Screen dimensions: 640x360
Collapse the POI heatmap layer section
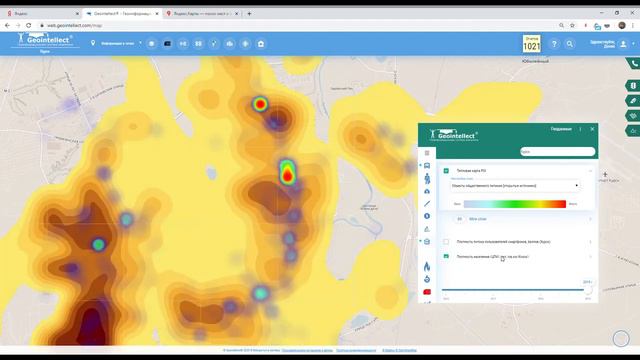(590, 171)
